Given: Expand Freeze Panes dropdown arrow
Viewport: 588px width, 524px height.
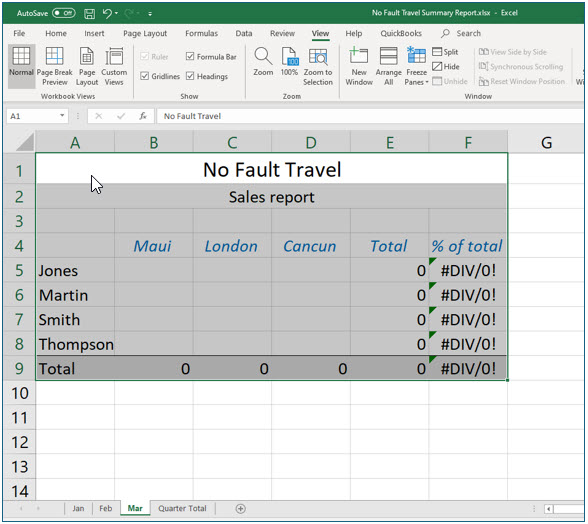Looking at the screenshot, I should (x=427, y=82).
